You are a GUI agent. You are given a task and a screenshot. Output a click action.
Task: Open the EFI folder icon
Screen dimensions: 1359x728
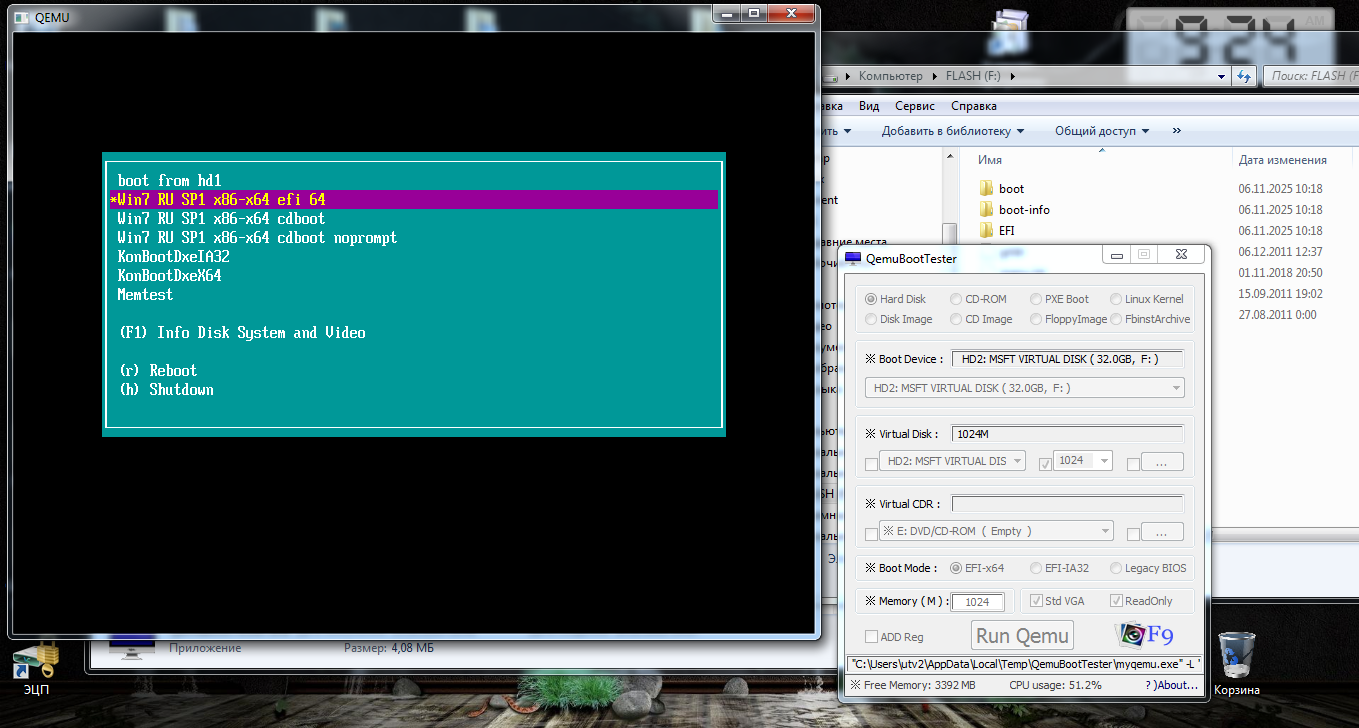(986, 231)
